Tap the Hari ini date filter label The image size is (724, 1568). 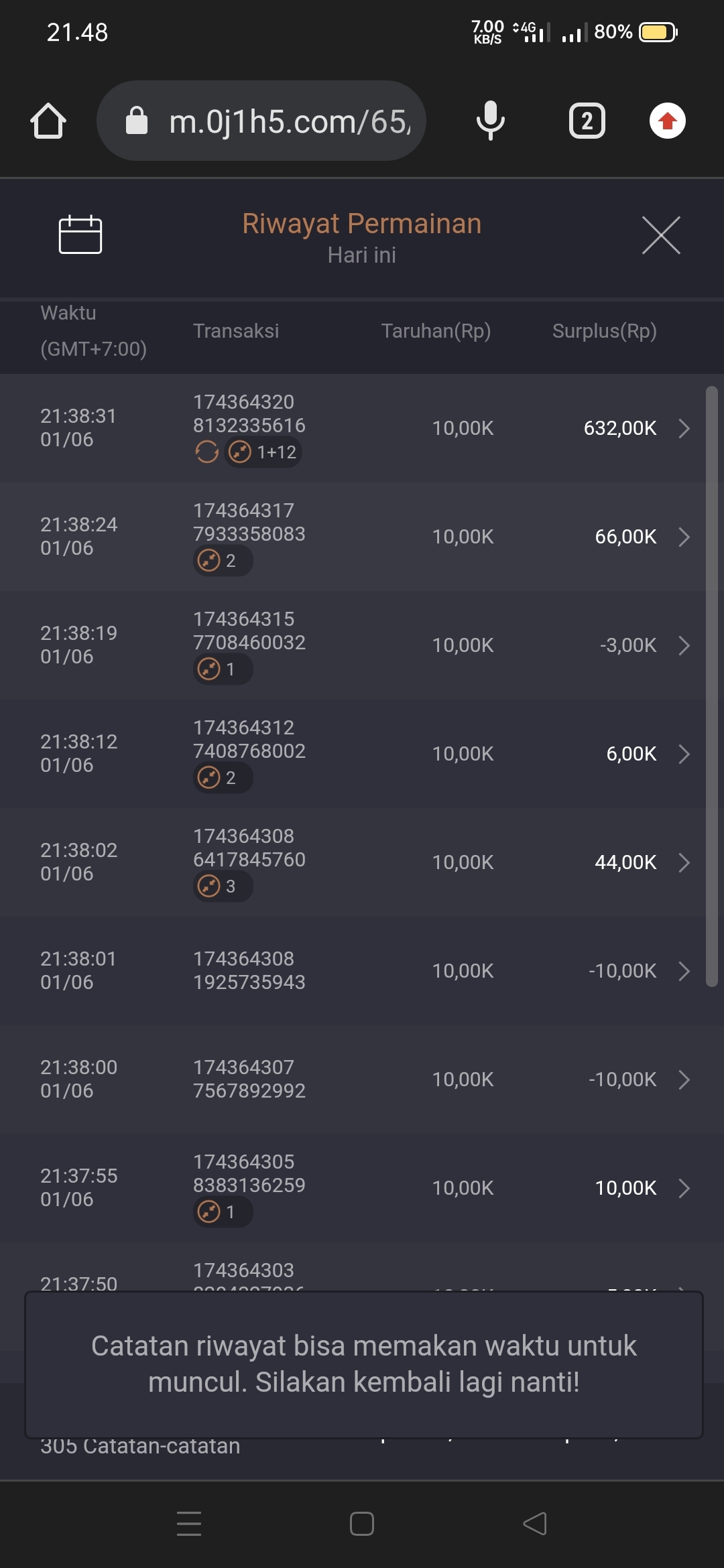tap(362, 255)
